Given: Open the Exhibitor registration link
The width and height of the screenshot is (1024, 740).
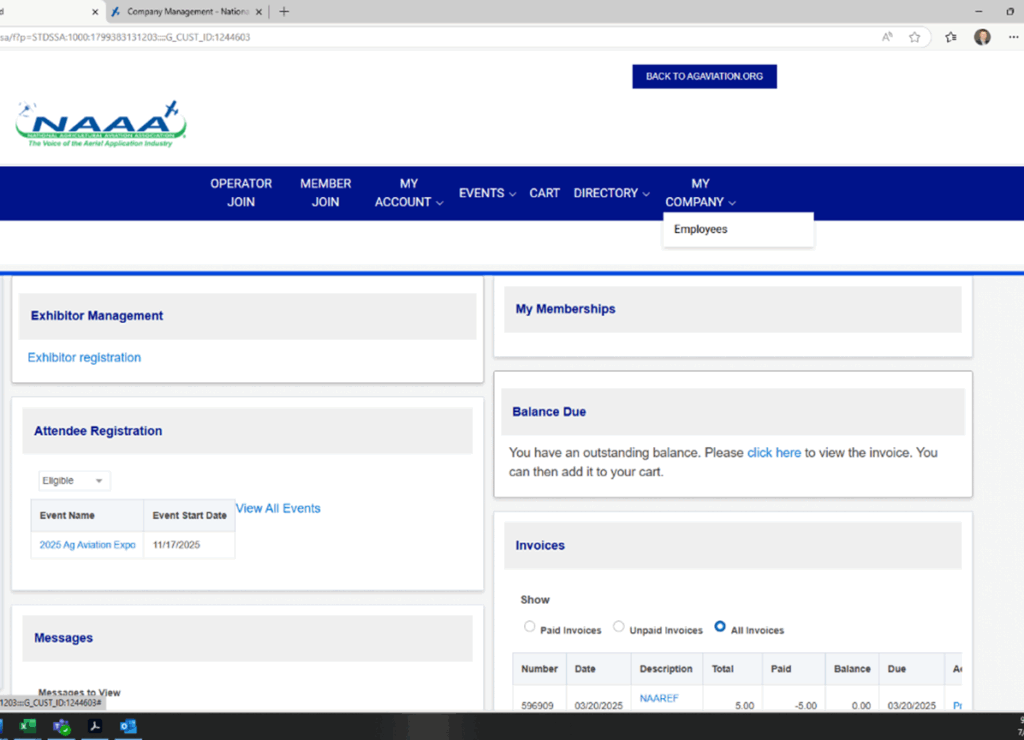Looking at the screenshot, I should pos(84,357).
